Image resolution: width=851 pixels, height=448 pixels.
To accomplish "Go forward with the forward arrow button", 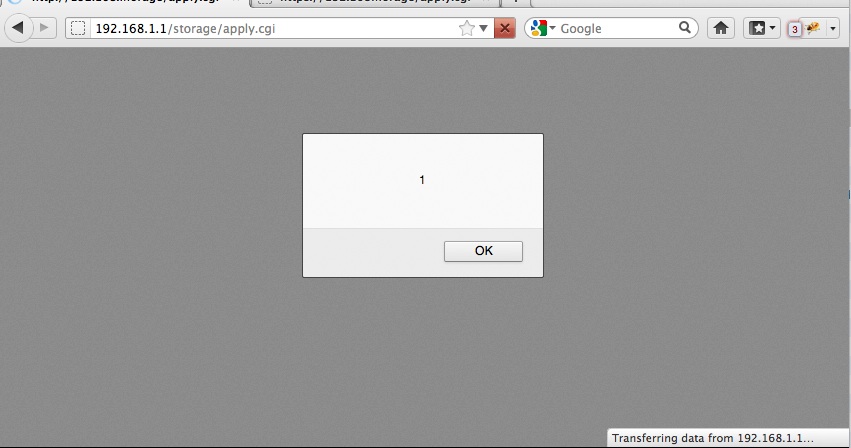I will point(45,28).
